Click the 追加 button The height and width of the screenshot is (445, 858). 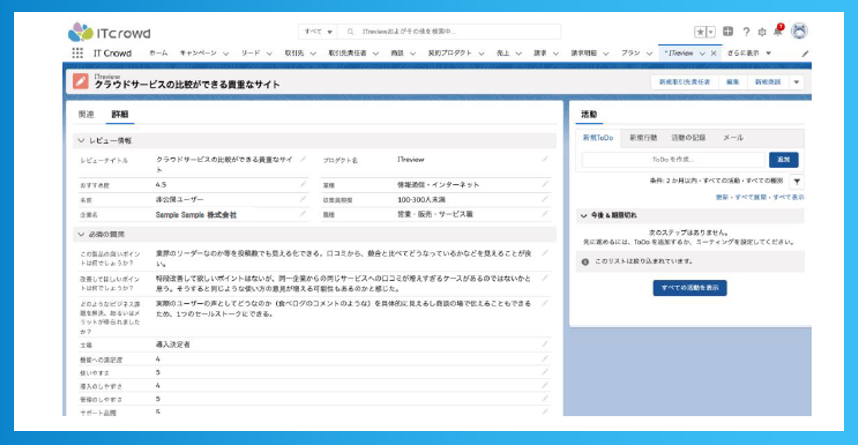(x=784, y=159)
